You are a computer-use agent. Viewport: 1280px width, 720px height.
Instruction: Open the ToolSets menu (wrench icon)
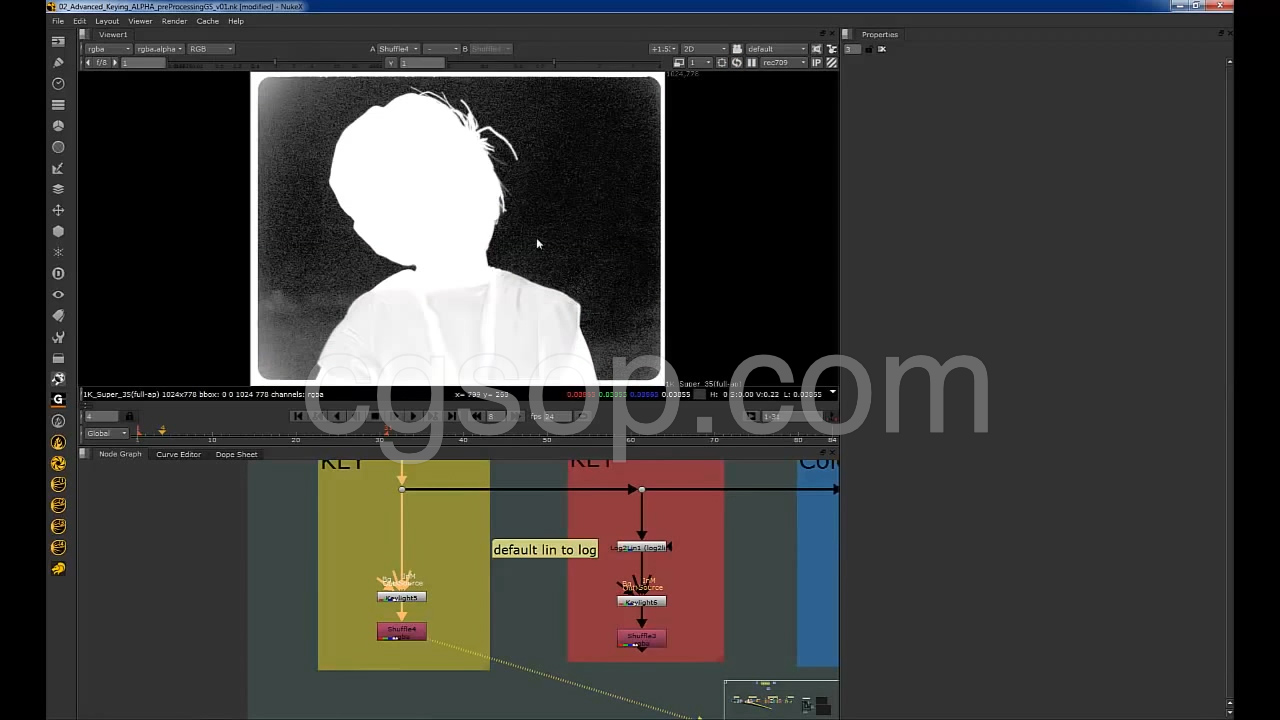click(58, 337)
